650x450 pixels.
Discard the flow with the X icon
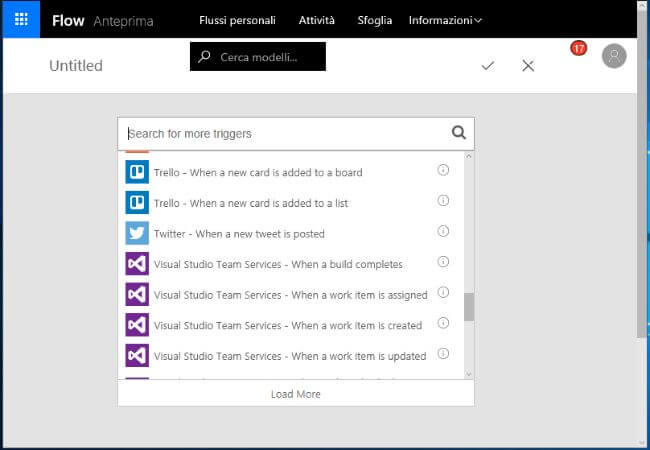528,66
